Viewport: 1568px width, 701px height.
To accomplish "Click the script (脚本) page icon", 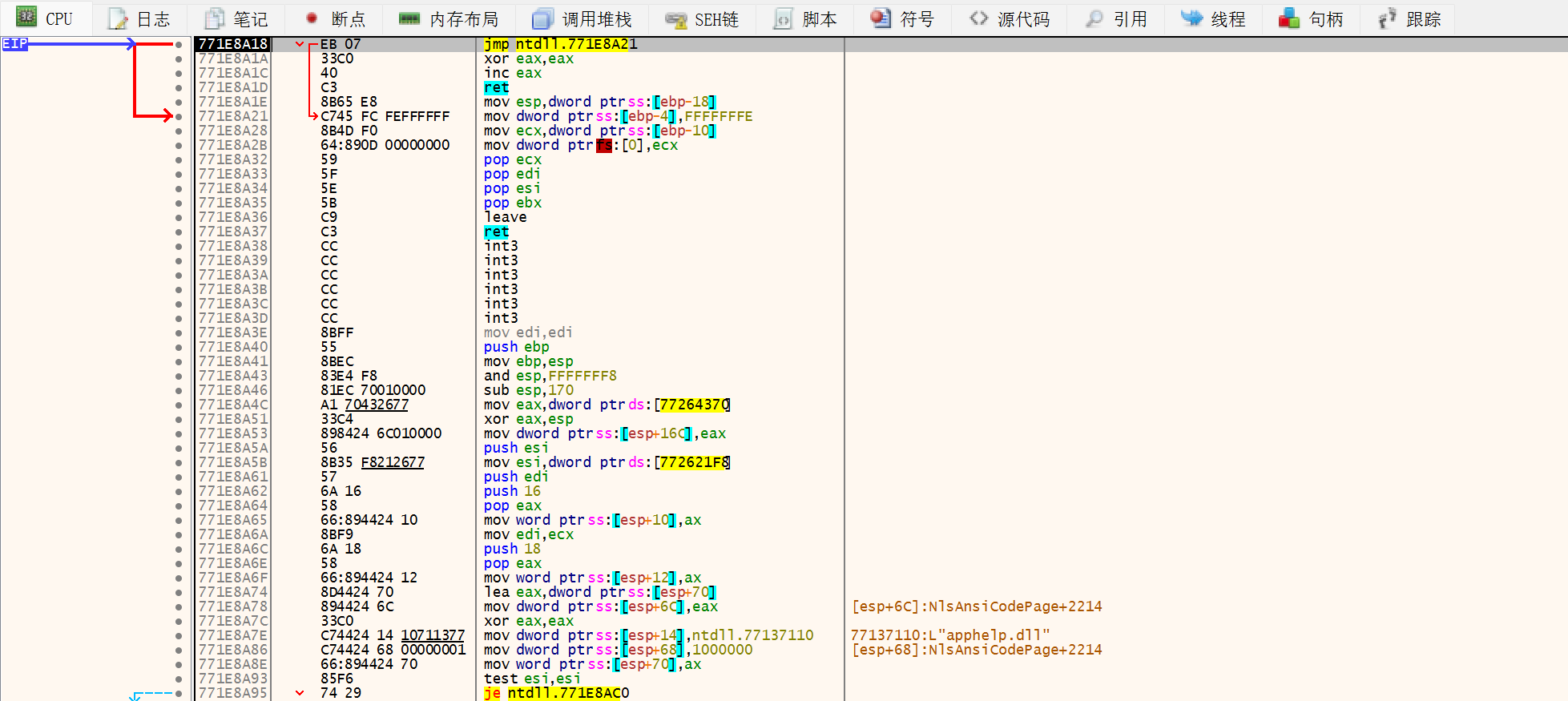I will (x=783, y=18).
